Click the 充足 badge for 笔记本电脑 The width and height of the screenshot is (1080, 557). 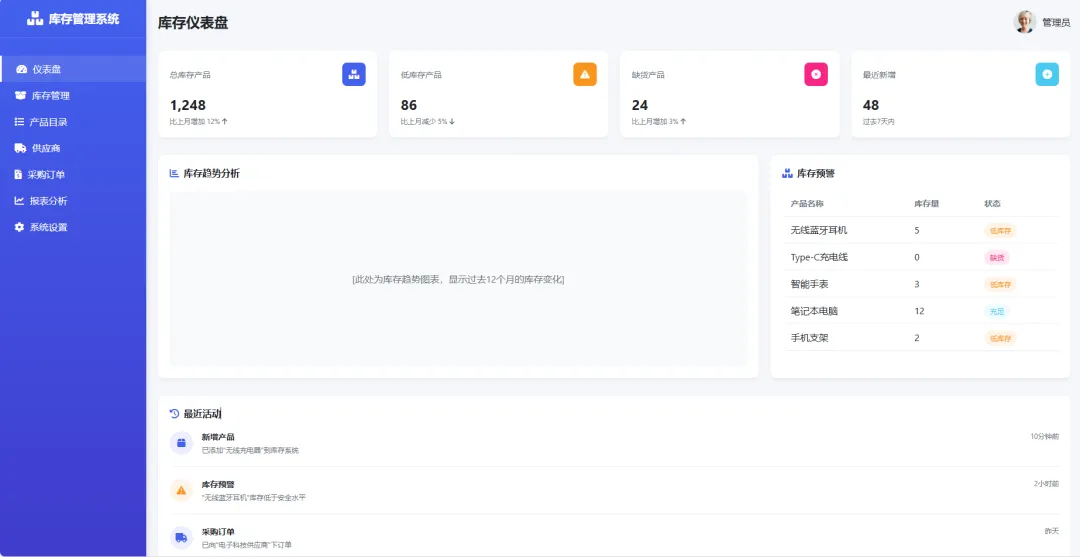tap(997, 311)
